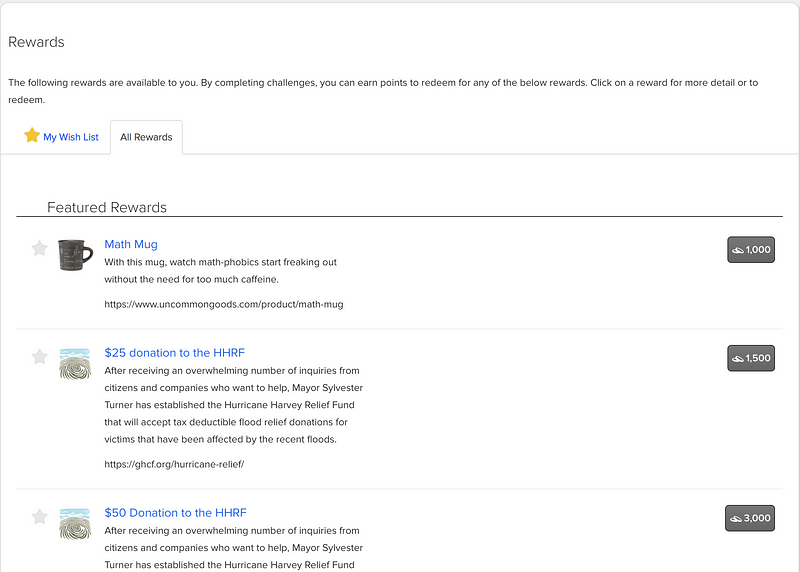Click the Math Mug description text
The width and height of the screenshot is (800, 572).
220,270
